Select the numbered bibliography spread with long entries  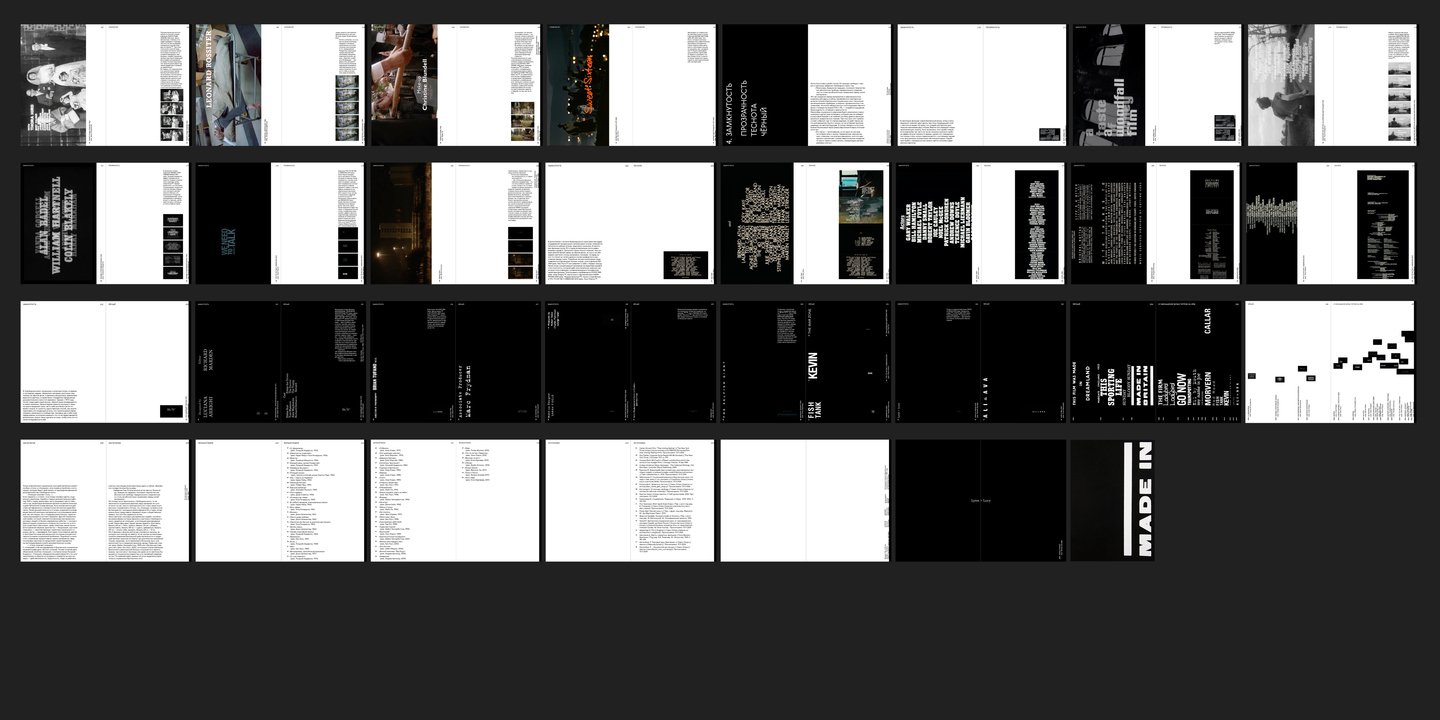[630, 500]
